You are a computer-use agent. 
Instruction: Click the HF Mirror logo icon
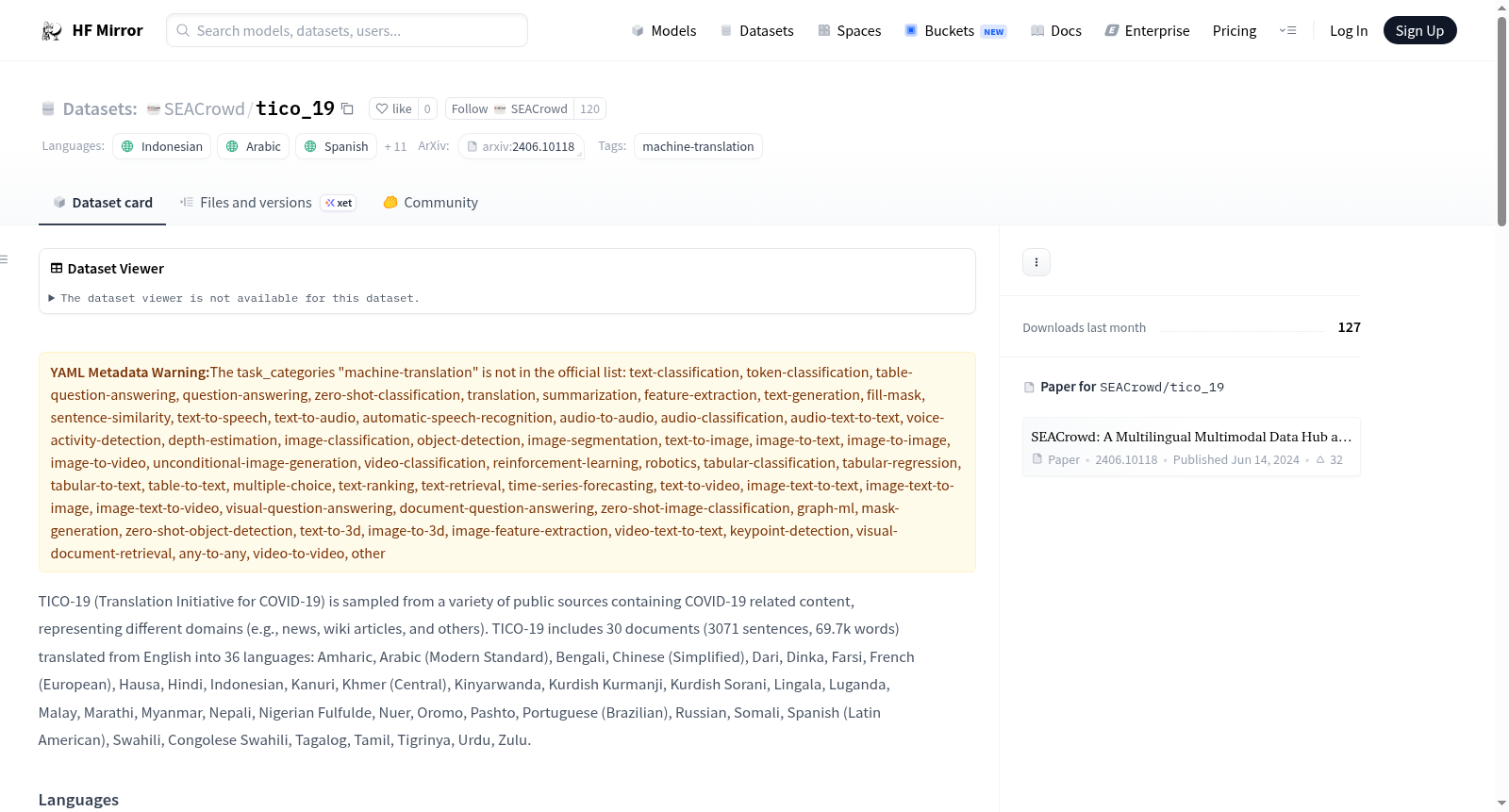tap(51, 31)
